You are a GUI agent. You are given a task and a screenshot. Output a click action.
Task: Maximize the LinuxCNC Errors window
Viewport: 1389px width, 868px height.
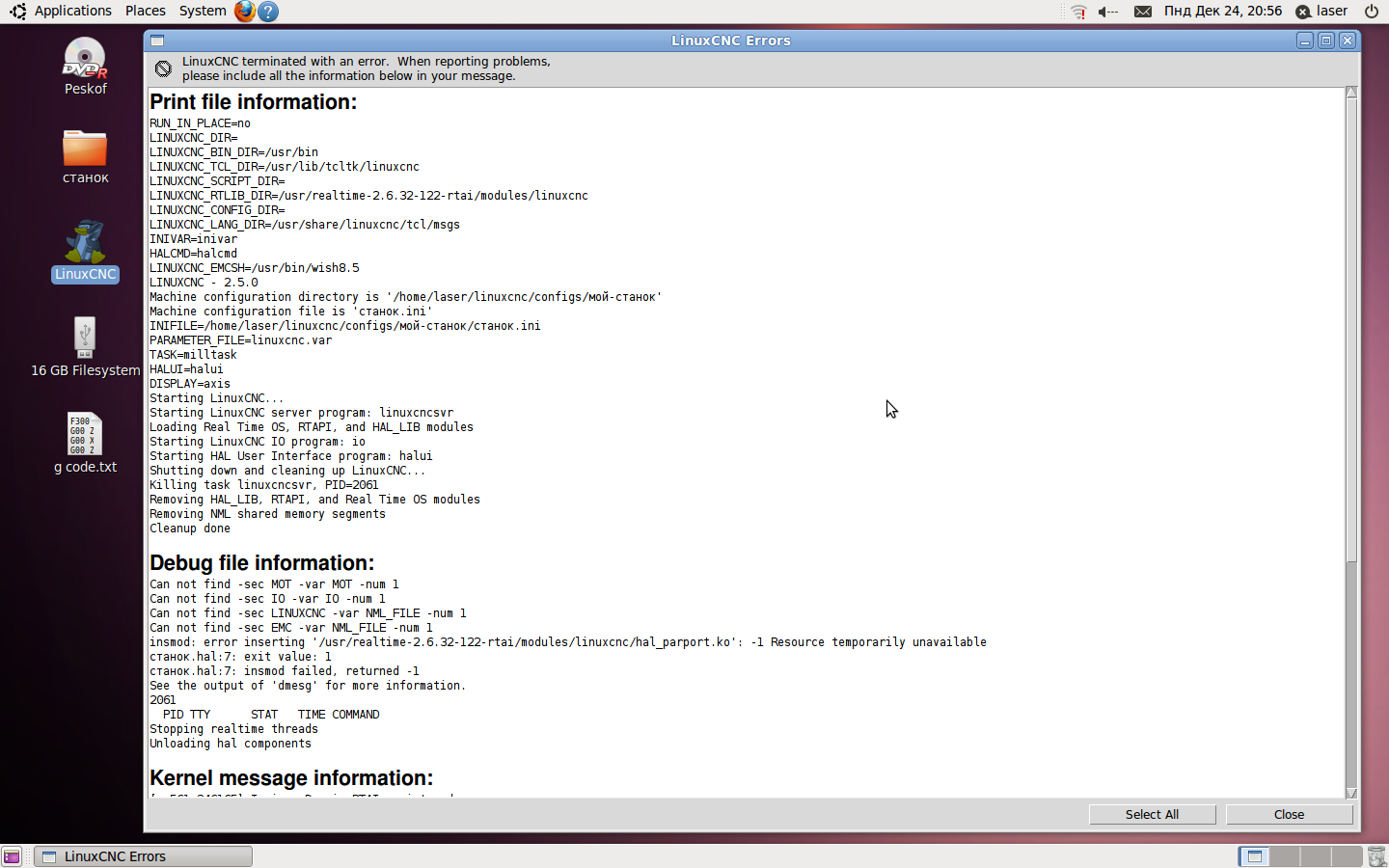pyautogui.click(x=1326, y=41)
